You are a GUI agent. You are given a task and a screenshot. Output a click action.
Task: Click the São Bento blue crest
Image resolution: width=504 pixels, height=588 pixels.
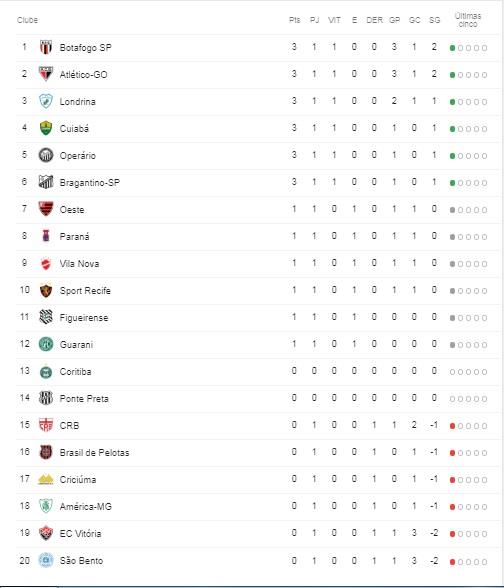tap(46, 560)
